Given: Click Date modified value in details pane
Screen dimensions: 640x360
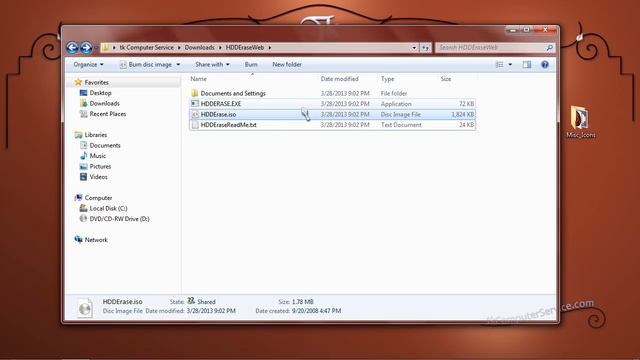Looking at the screenshot, I should click(211, 311).
